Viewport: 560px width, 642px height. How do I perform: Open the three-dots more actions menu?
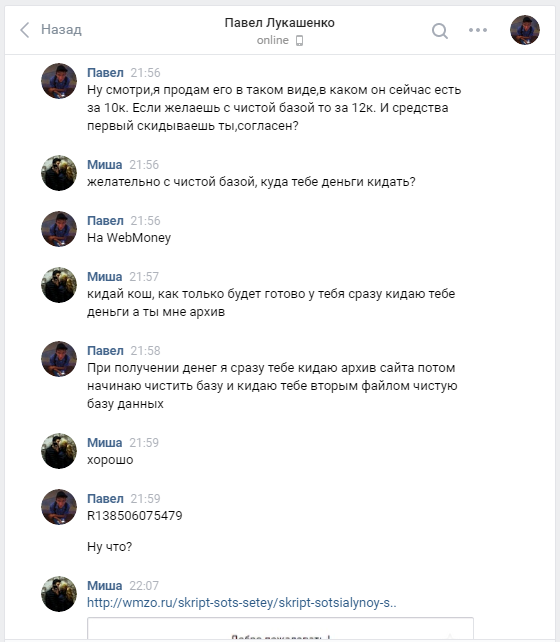pos(478,30)
